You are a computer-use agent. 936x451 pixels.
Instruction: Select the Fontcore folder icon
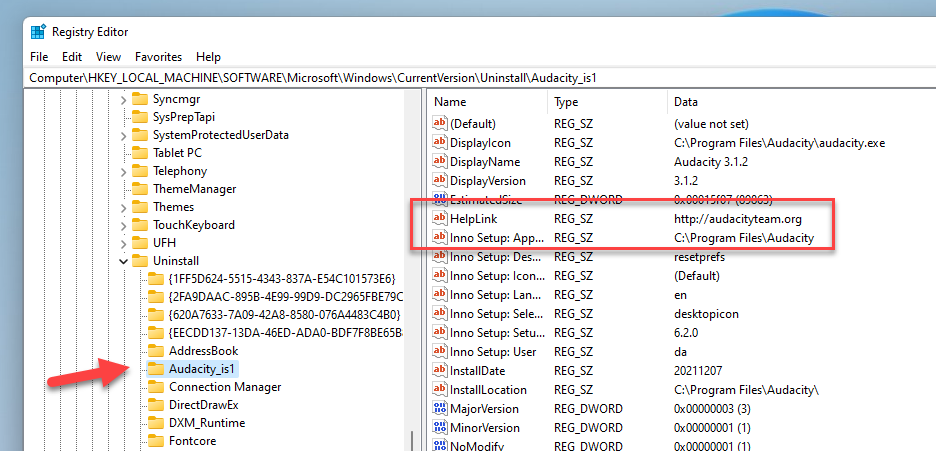(x=155, y=441)
